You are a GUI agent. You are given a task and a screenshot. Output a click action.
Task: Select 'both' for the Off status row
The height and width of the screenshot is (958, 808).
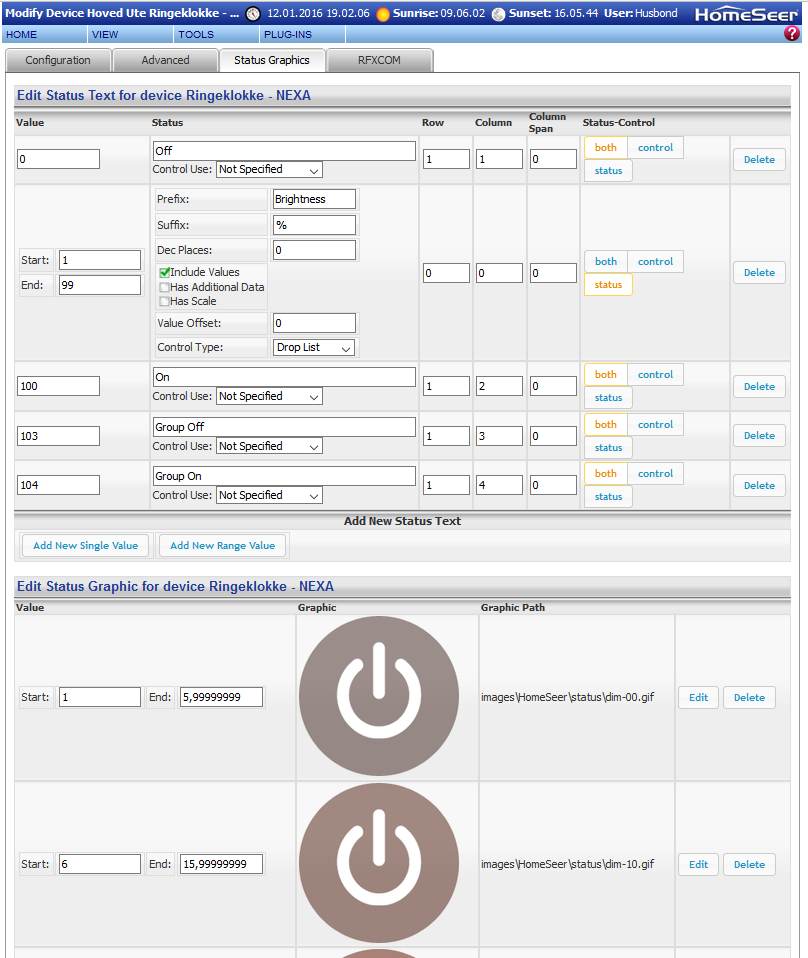(606, 147)
